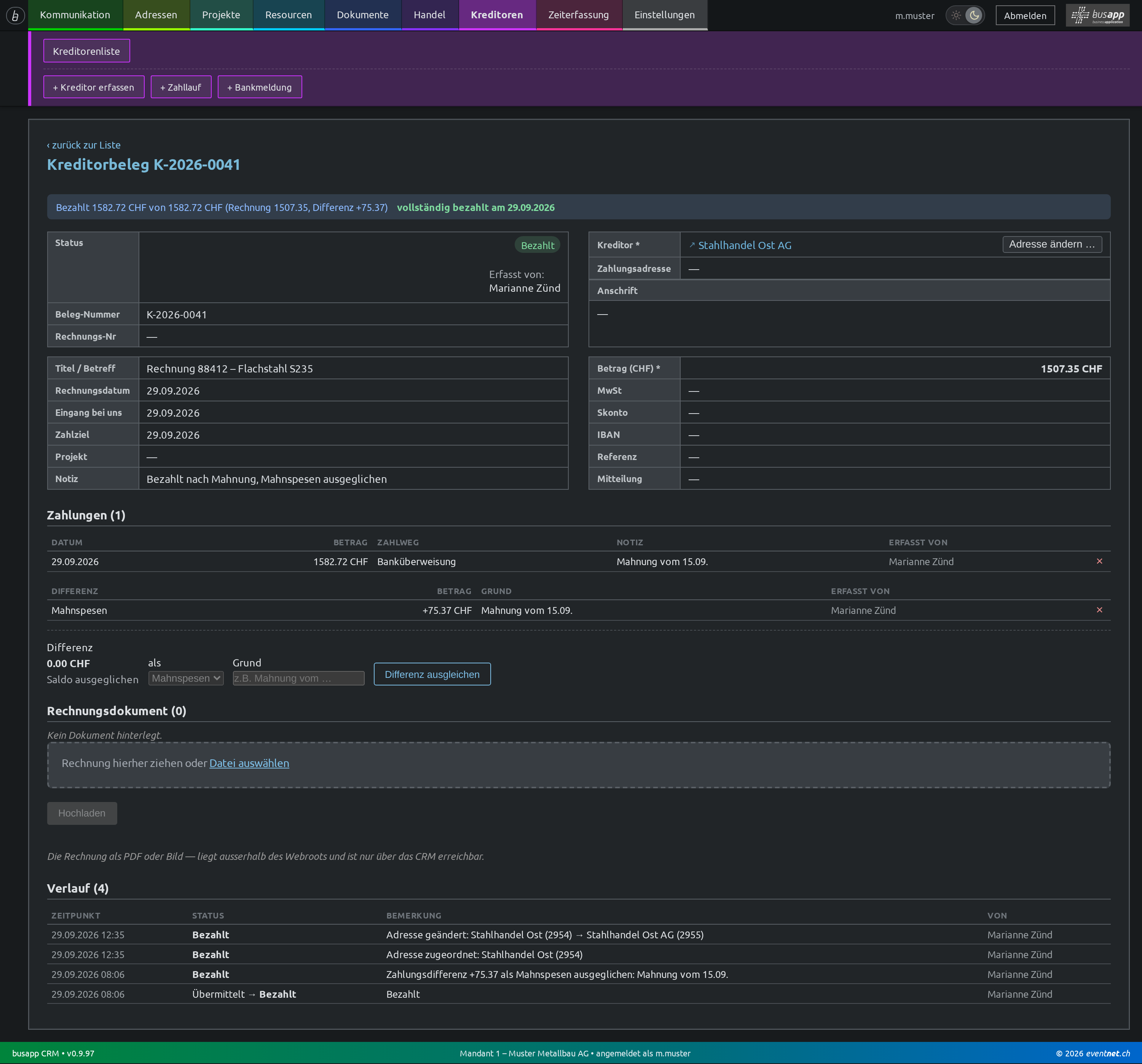Click the Banküberweisung payment cell
This screenshot has width=1142, height=1064.
coord(416,562)
